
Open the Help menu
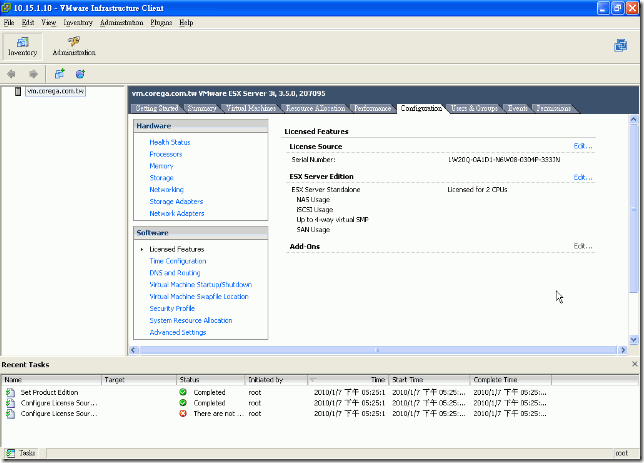pos(186,23)
